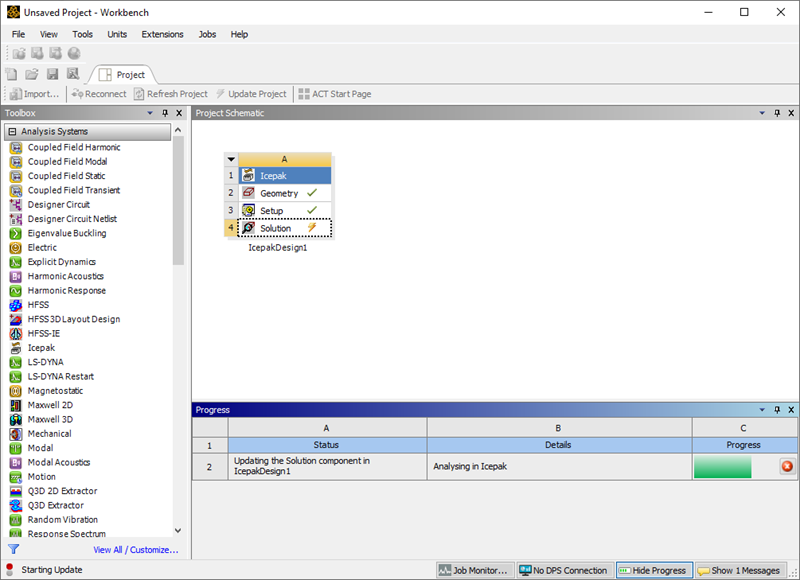The image size is (800, 580).
Task: Pin the Toolbox panel with pushpin
Action: point(166,113)
